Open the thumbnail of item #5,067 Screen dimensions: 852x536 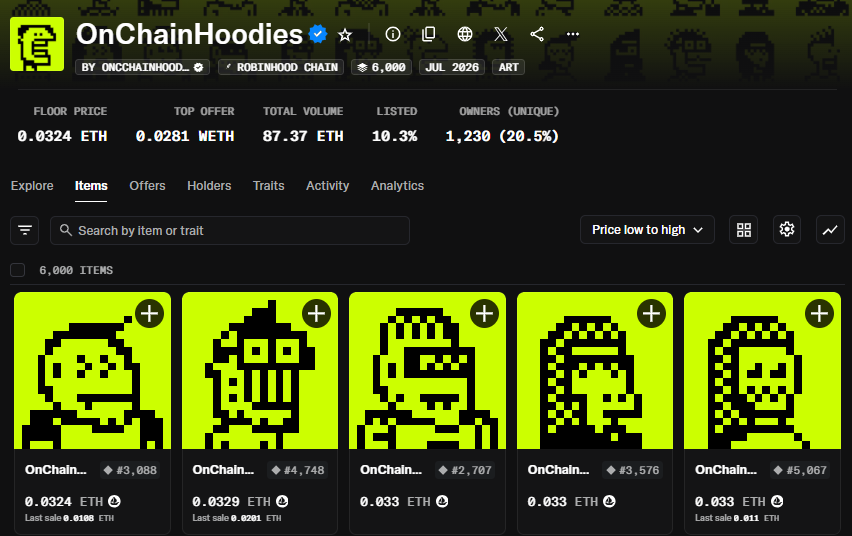click(x=762, y=371)
